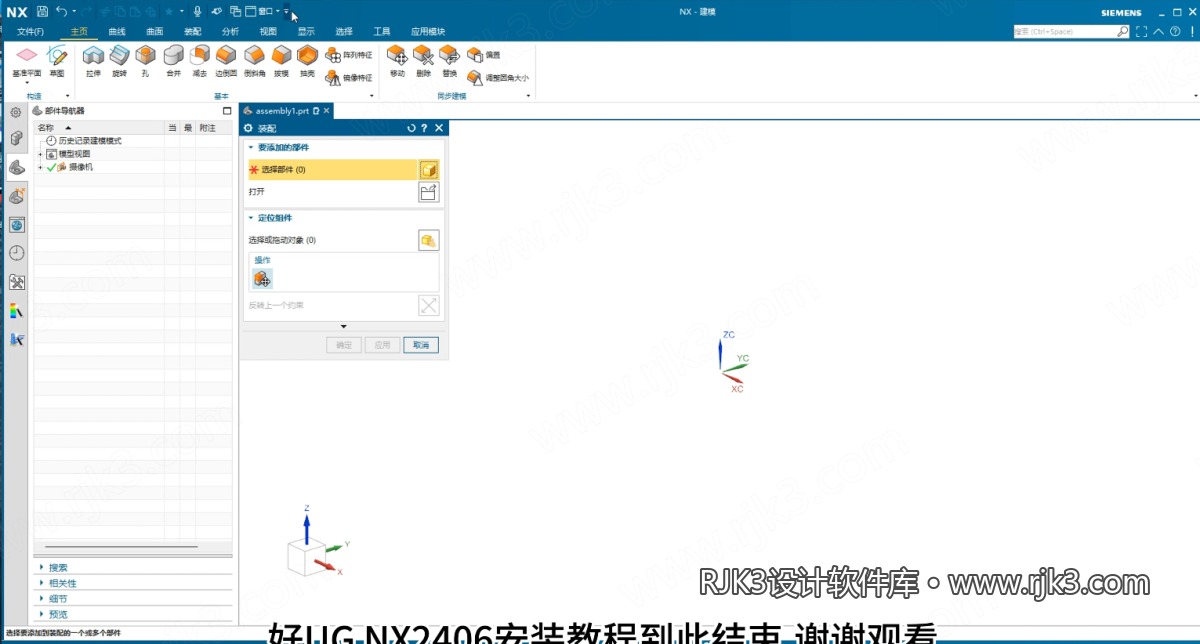Open the assembly navigator sidebar tab

16,138
